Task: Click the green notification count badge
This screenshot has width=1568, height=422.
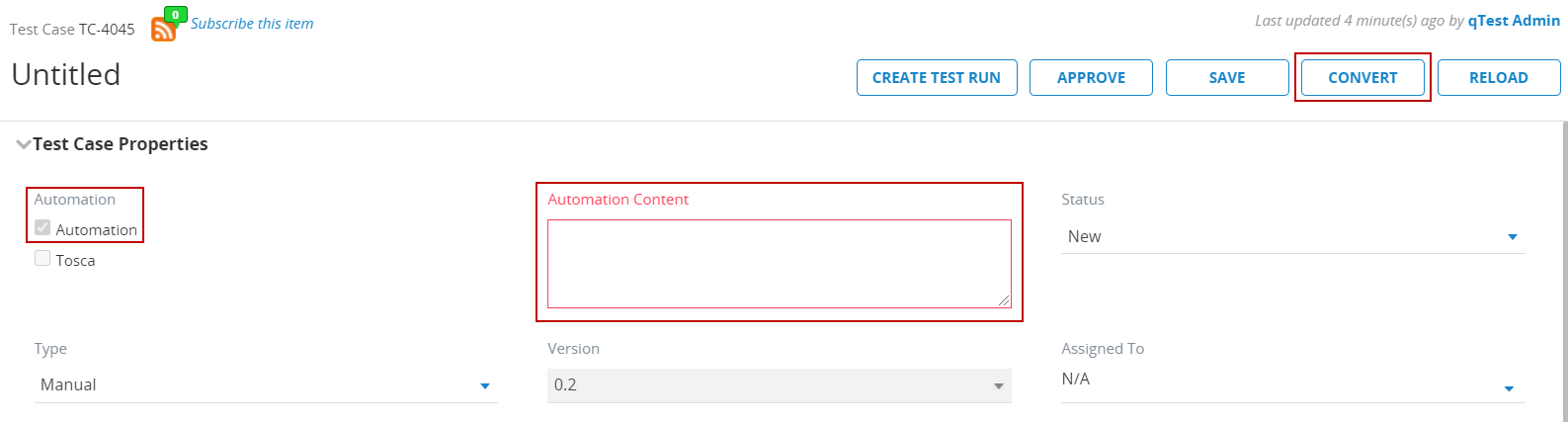Action: (176, 15)
